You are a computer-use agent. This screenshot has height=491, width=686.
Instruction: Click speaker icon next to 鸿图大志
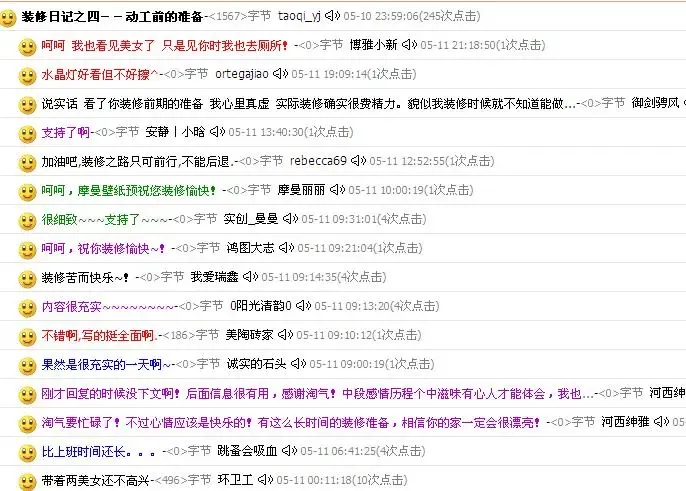click(287, 248)
